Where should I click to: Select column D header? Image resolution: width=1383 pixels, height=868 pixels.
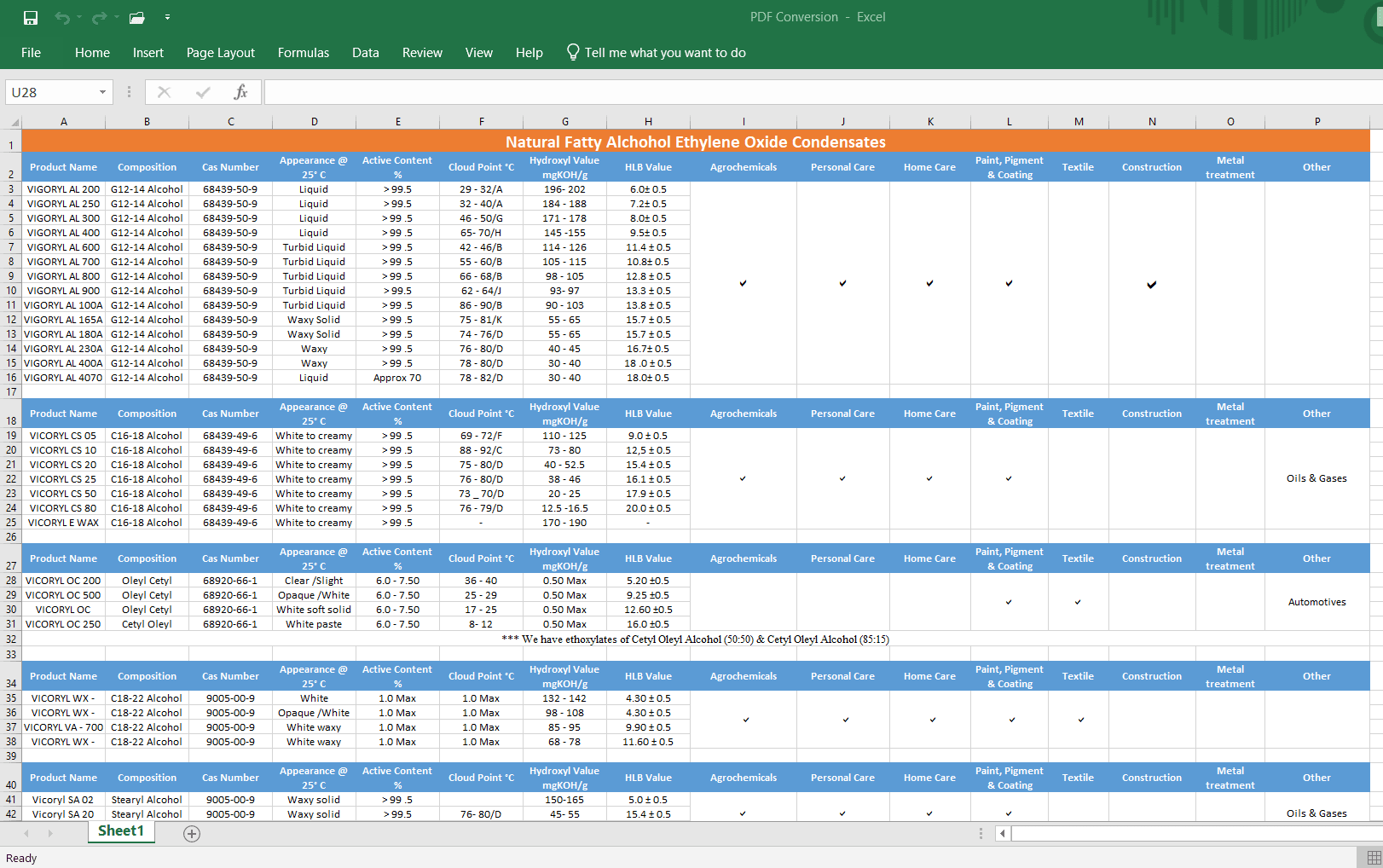[315, 122]
